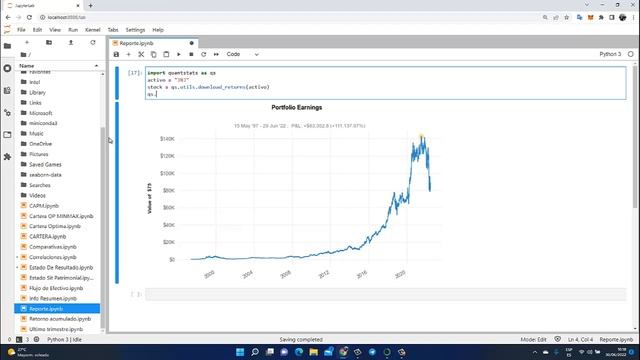Open the Saved Games folder
The image size is (640, 360).
[x=57, y=164]
